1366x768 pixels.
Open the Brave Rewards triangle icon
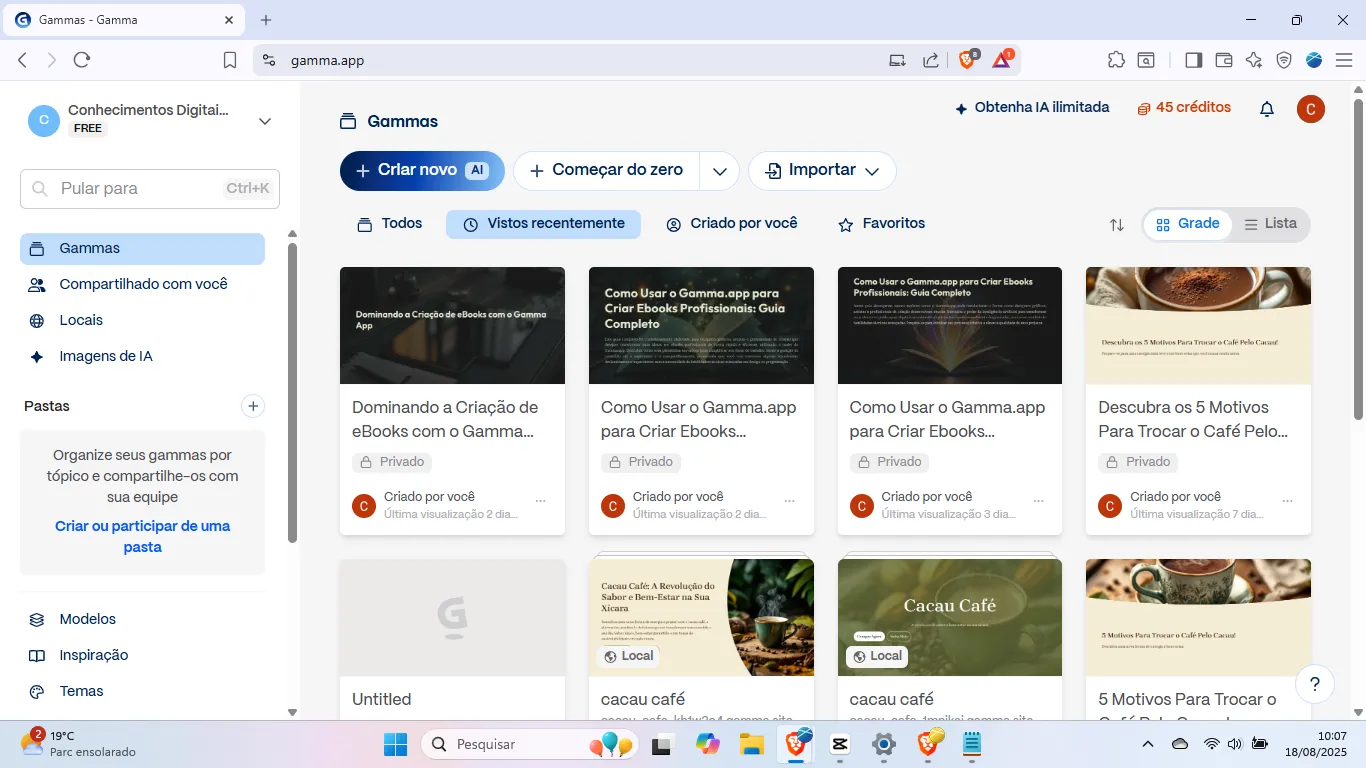(x=1002, y=60)
